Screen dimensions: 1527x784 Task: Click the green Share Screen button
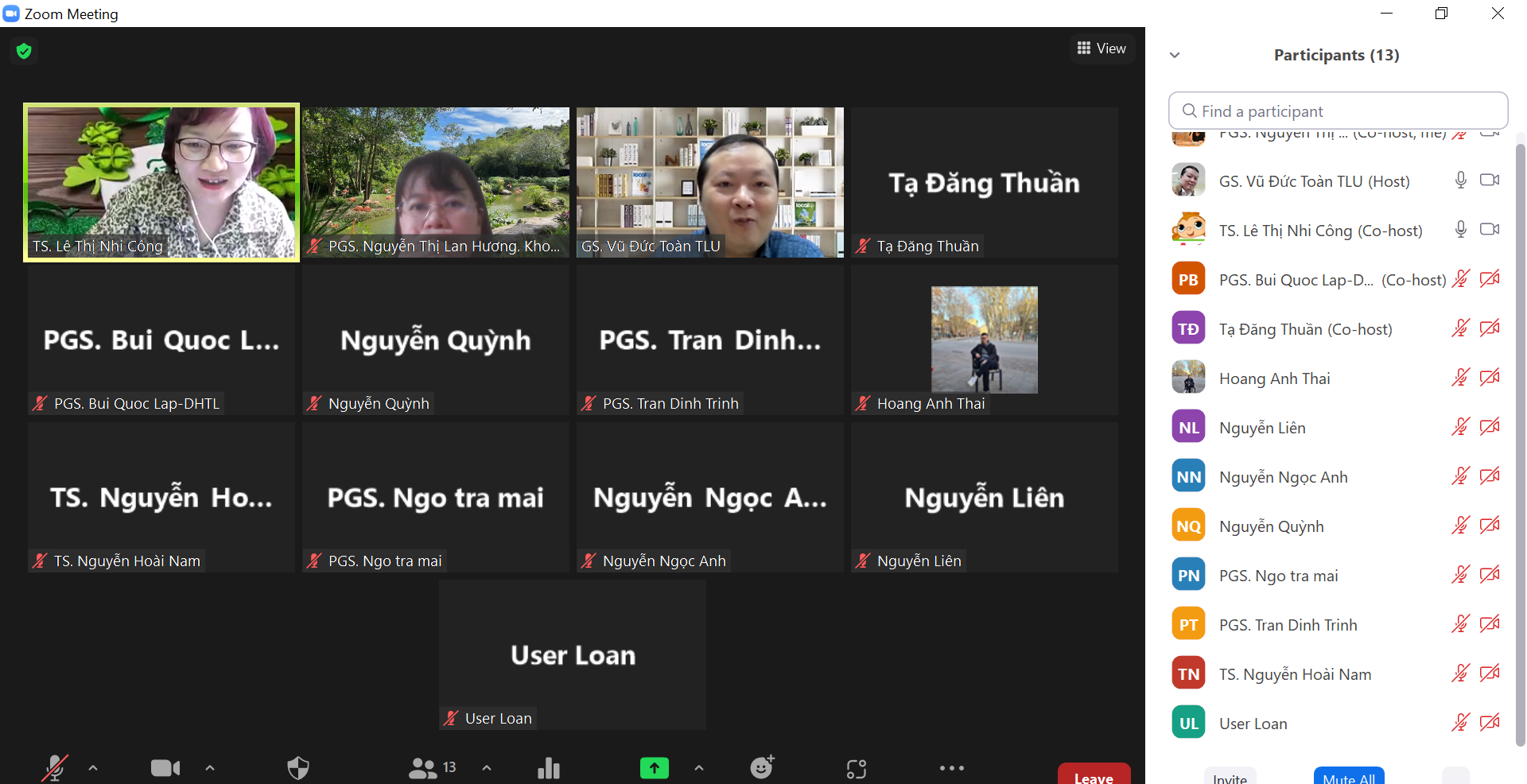pos(654,768)
